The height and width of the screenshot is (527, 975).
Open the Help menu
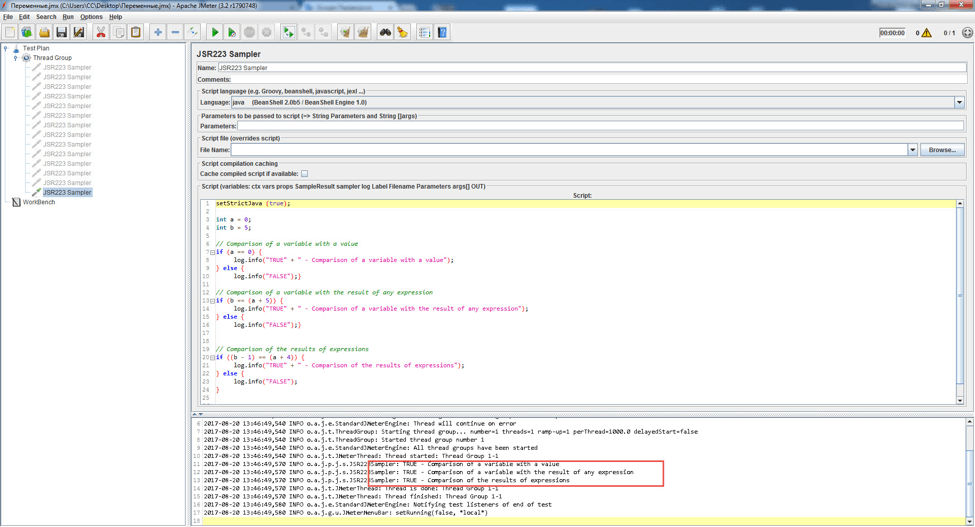point(116,17)
